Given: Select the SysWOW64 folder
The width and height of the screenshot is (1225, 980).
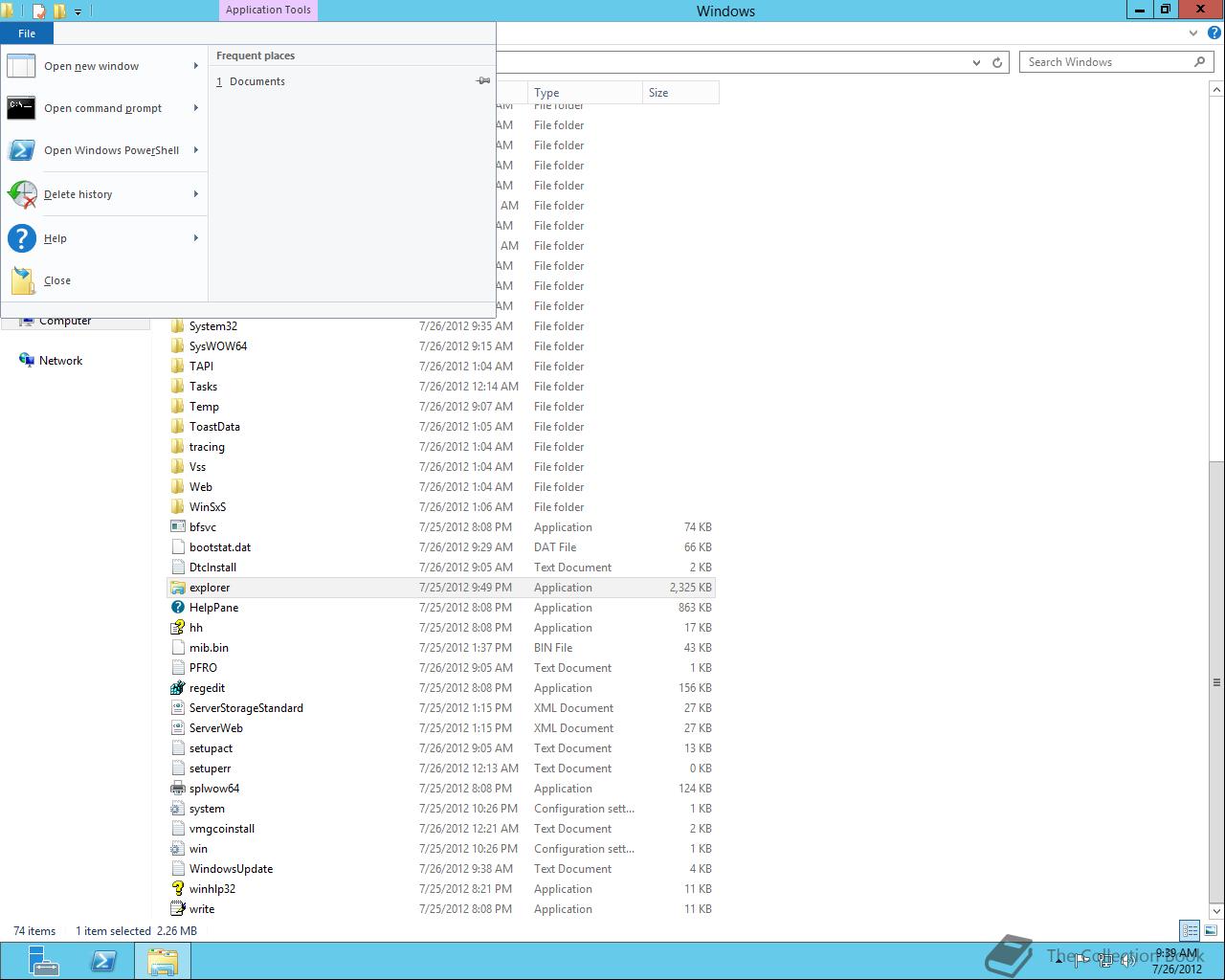Looking at the screenshot, I should pos(218,346).
